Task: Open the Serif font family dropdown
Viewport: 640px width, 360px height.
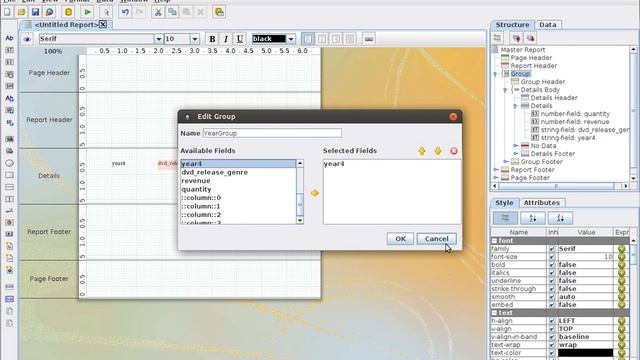Action: 158,39
